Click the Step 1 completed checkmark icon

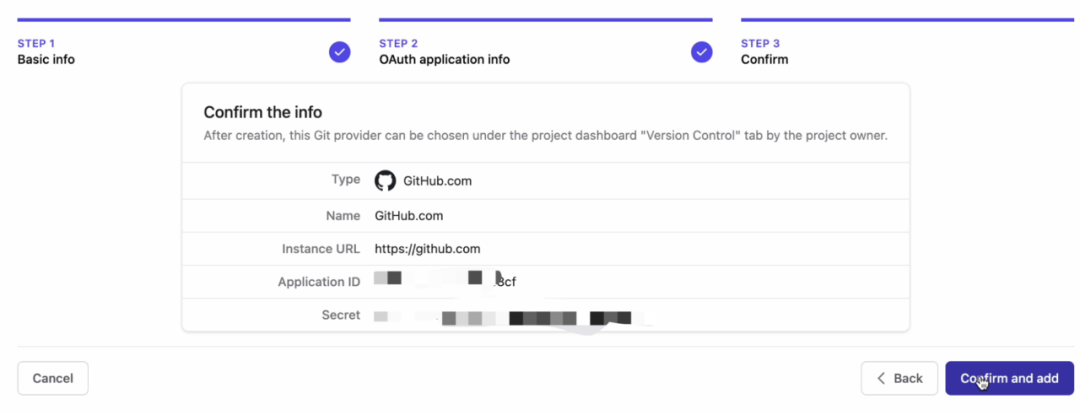(x=340, y=52)
